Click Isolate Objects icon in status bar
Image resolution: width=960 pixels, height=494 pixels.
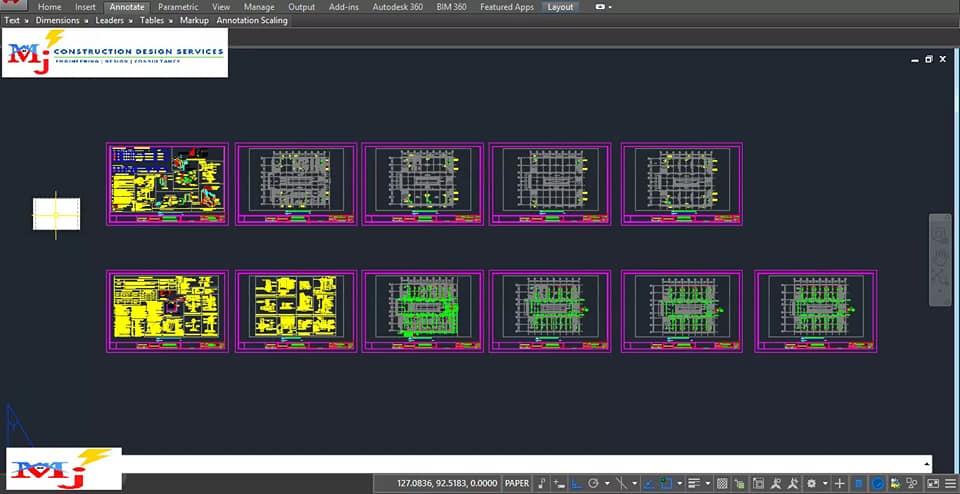[895, 483]
